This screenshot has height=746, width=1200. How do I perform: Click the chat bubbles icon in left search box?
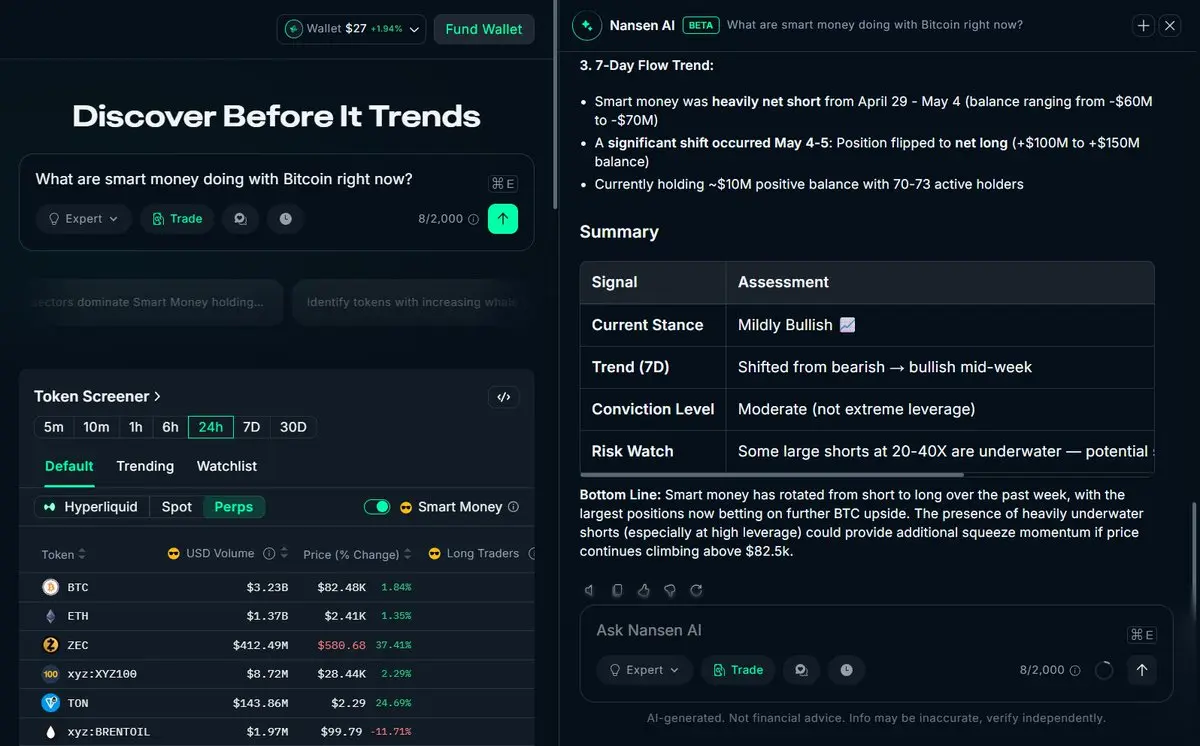click(240, 219)
